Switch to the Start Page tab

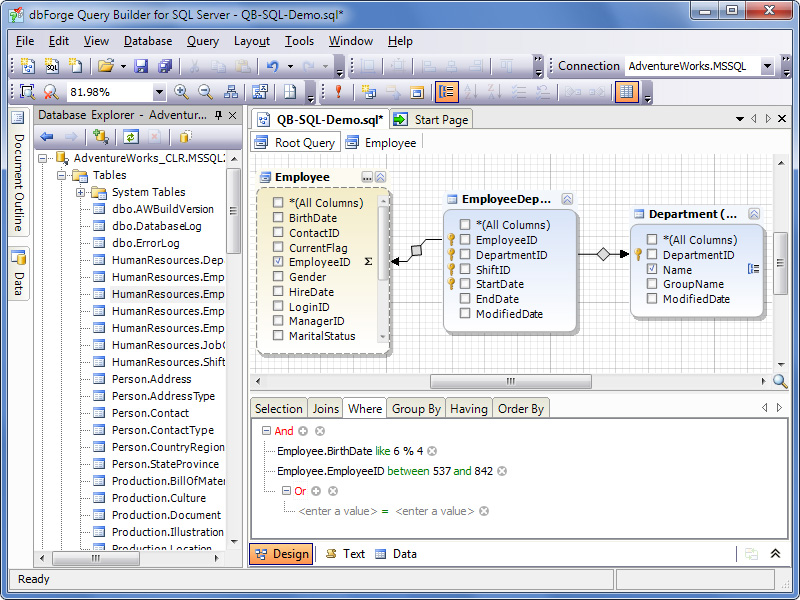[431, 120]
